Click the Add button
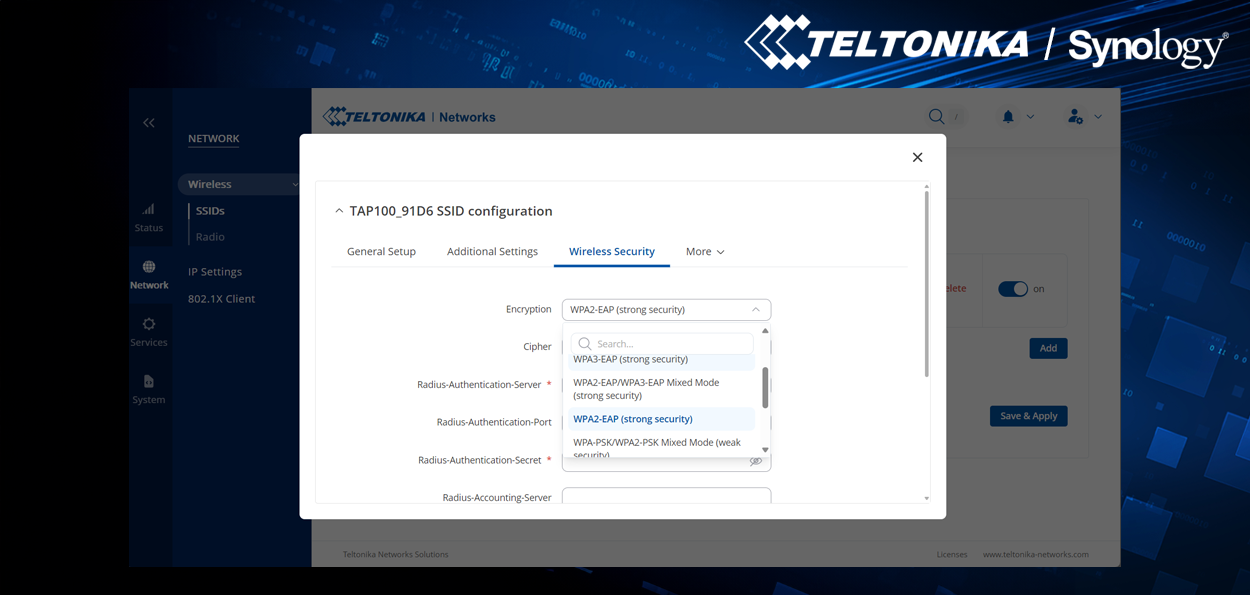Viewport: 1250px width, 595px height. coord(1048,348)
